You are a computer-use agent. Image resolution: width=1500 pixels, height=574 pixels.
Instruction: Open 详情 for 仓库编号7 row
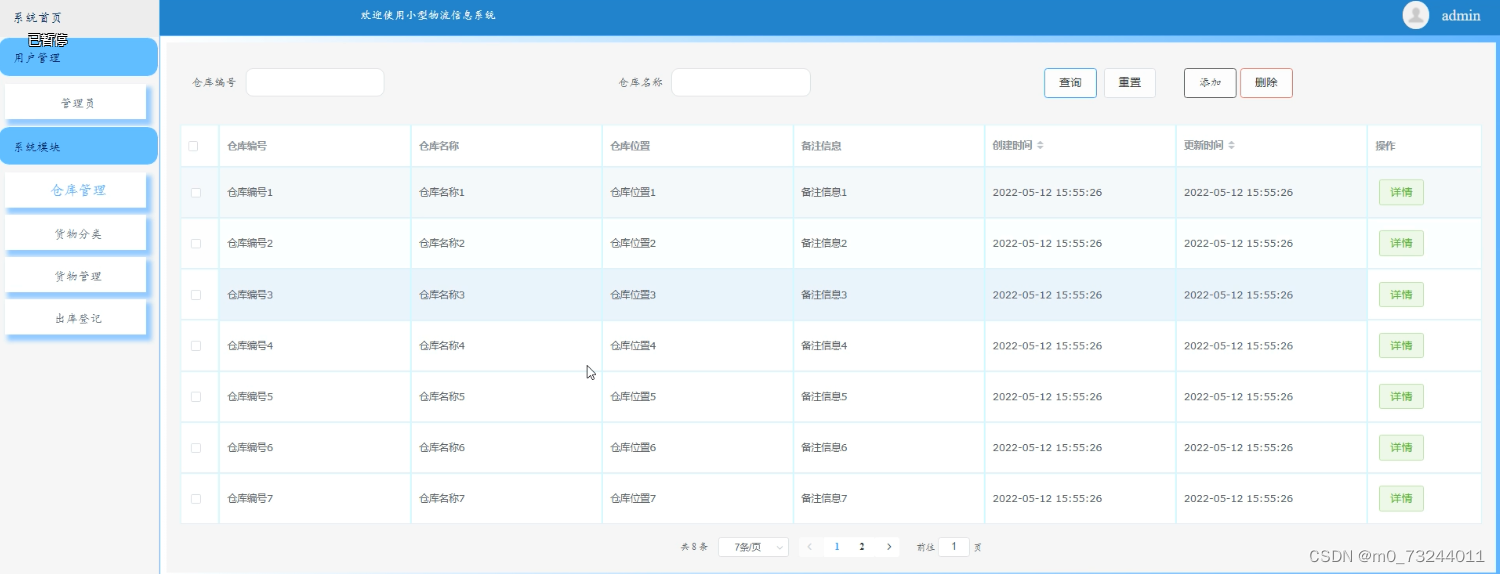click(x=1401, y=498)
